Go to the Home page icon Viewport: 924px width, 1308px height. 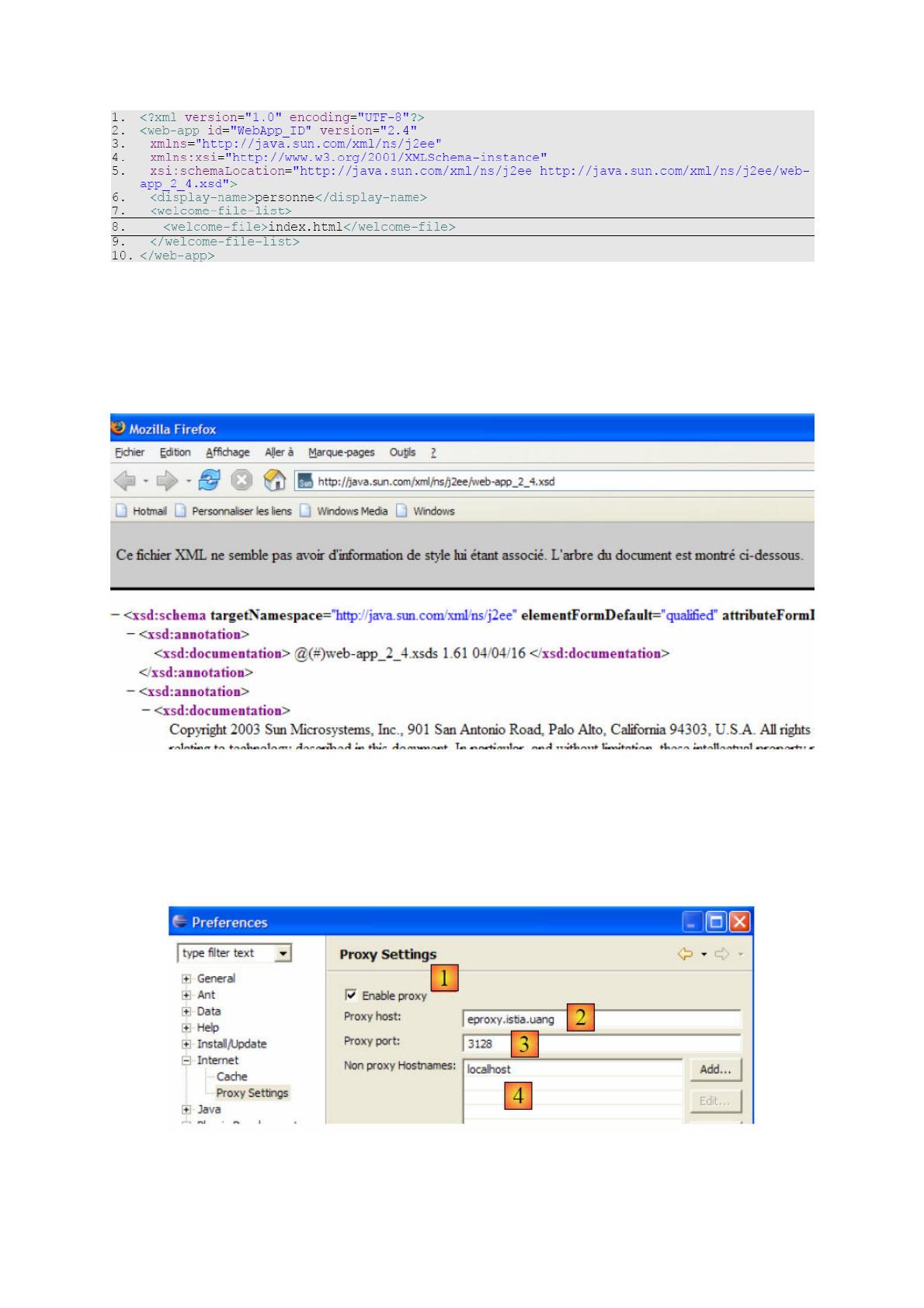275,482
